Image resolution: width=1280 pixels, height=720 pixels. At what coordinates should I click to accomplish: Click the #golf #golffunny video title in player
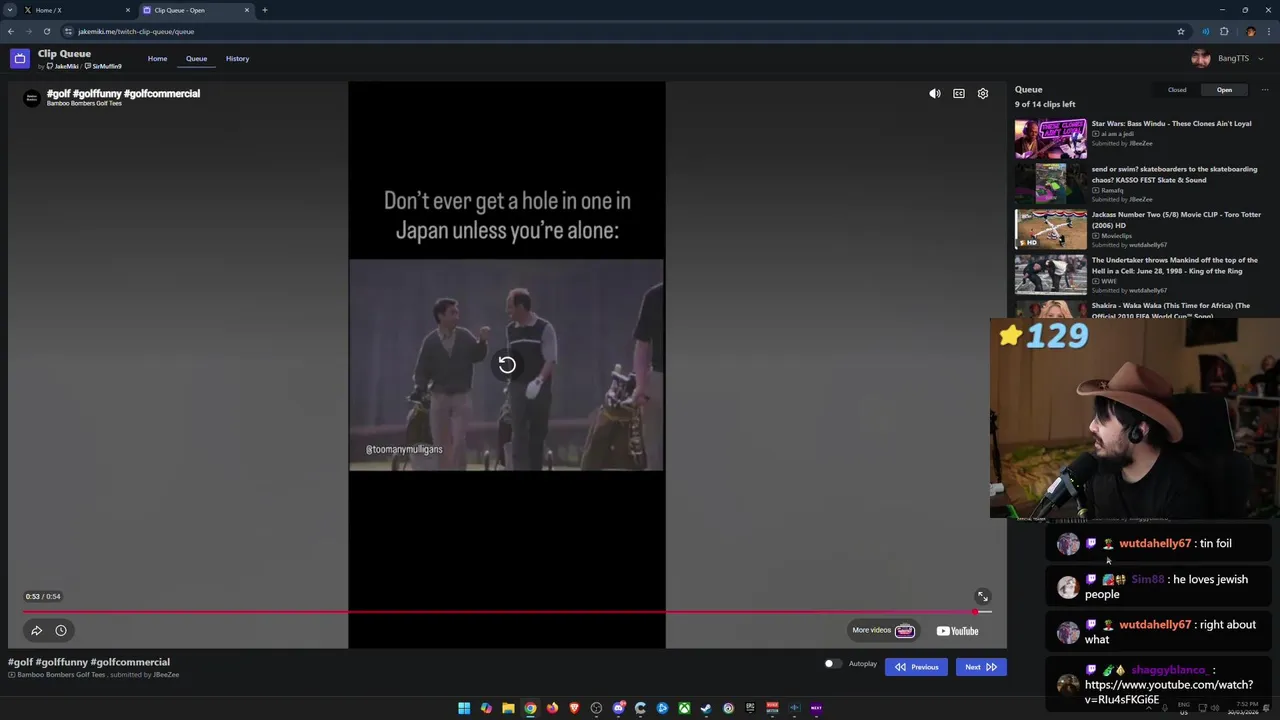tap(123, 93)
